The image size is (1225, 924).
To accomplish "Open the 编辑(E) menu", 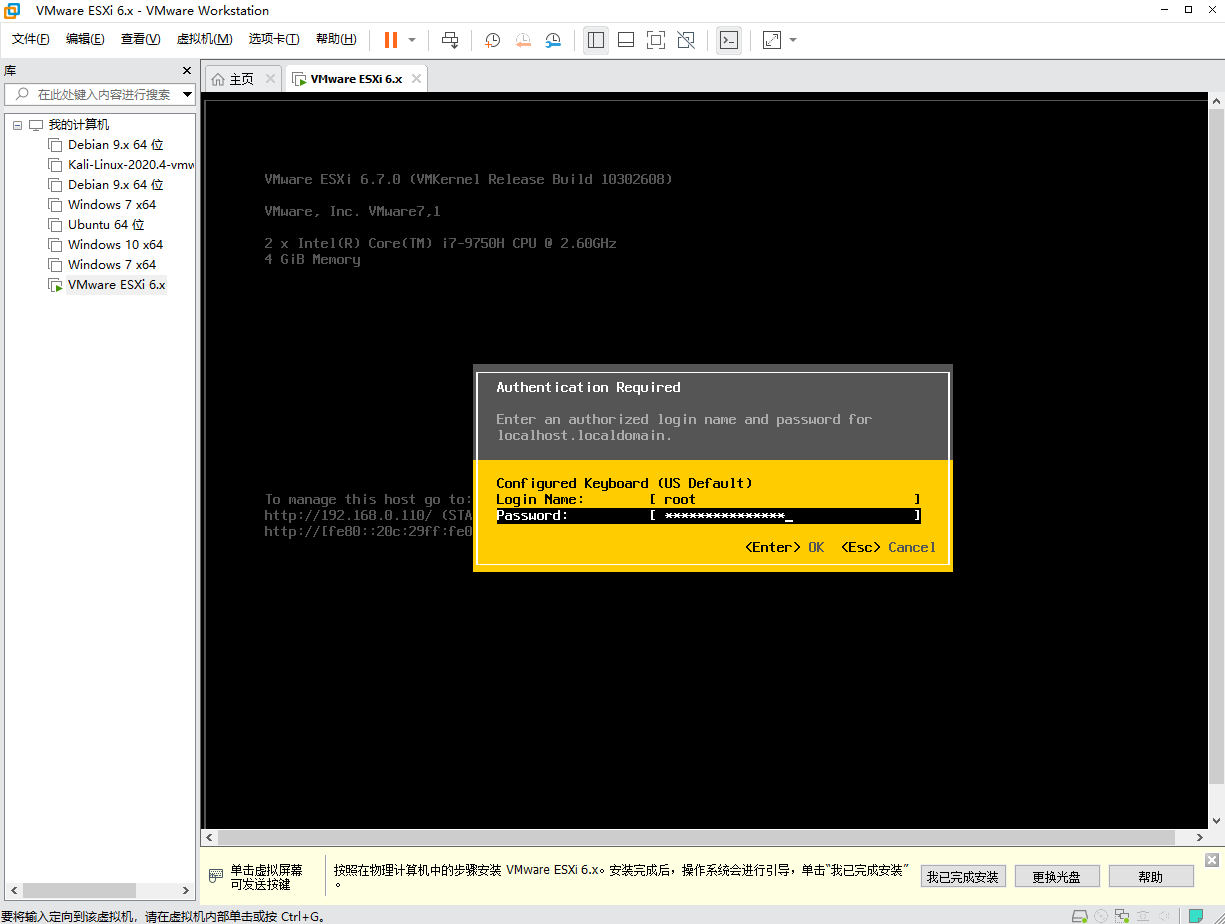I will coord(85,39).
